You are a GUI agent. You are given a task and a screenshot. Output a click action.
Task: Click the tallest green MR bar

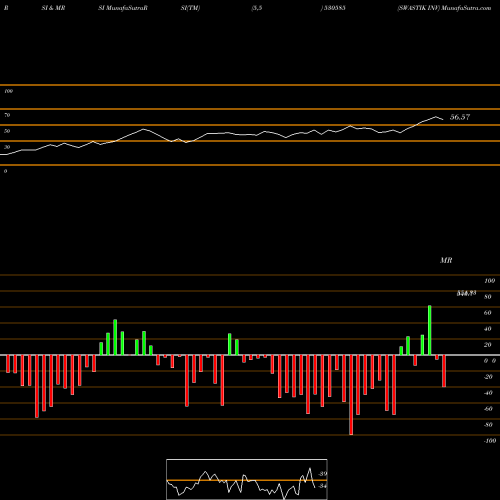click(x=430, y=330)
